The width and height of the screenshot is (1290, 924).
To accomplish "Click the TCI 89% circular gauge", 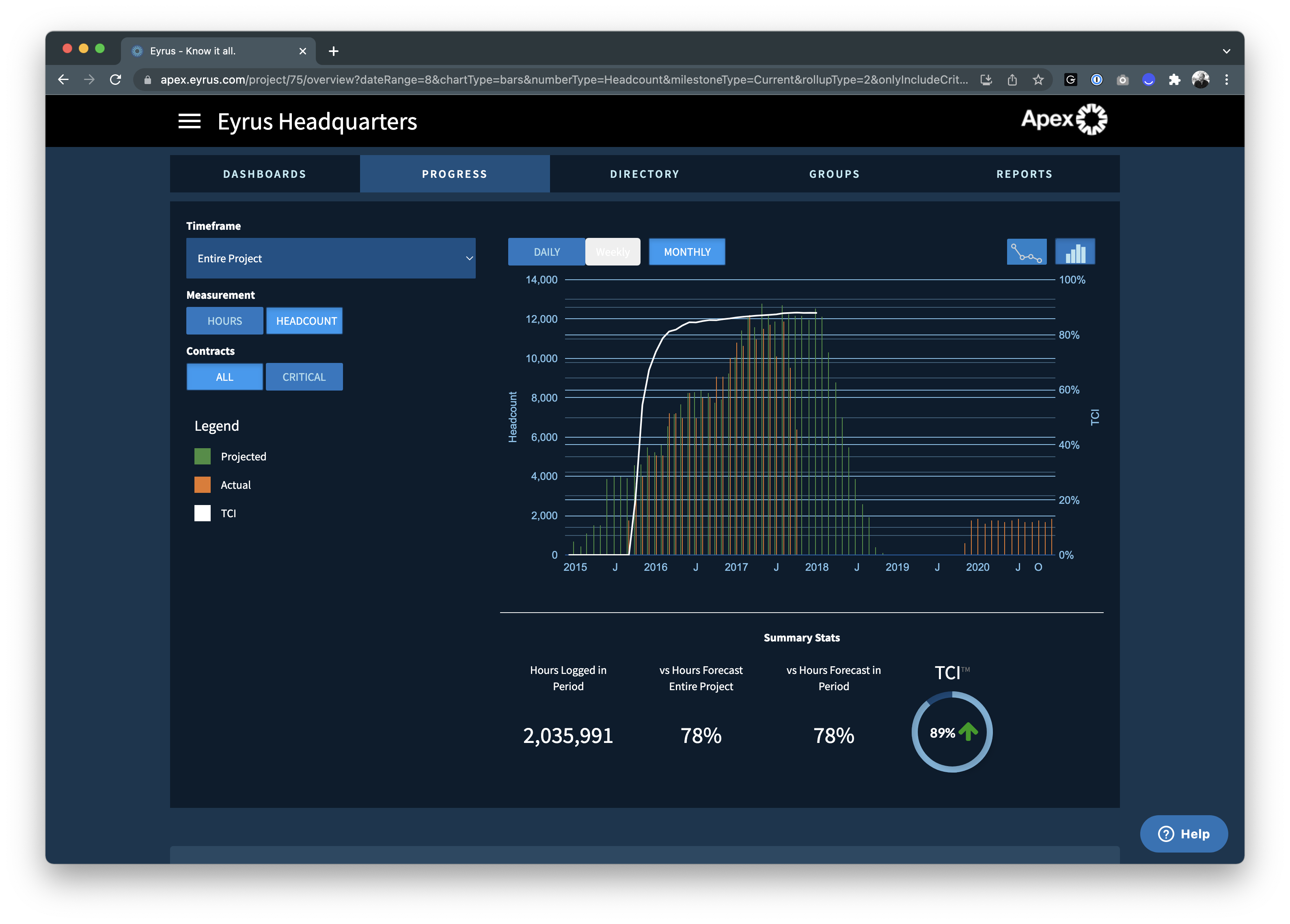I will tap(952, 732).
